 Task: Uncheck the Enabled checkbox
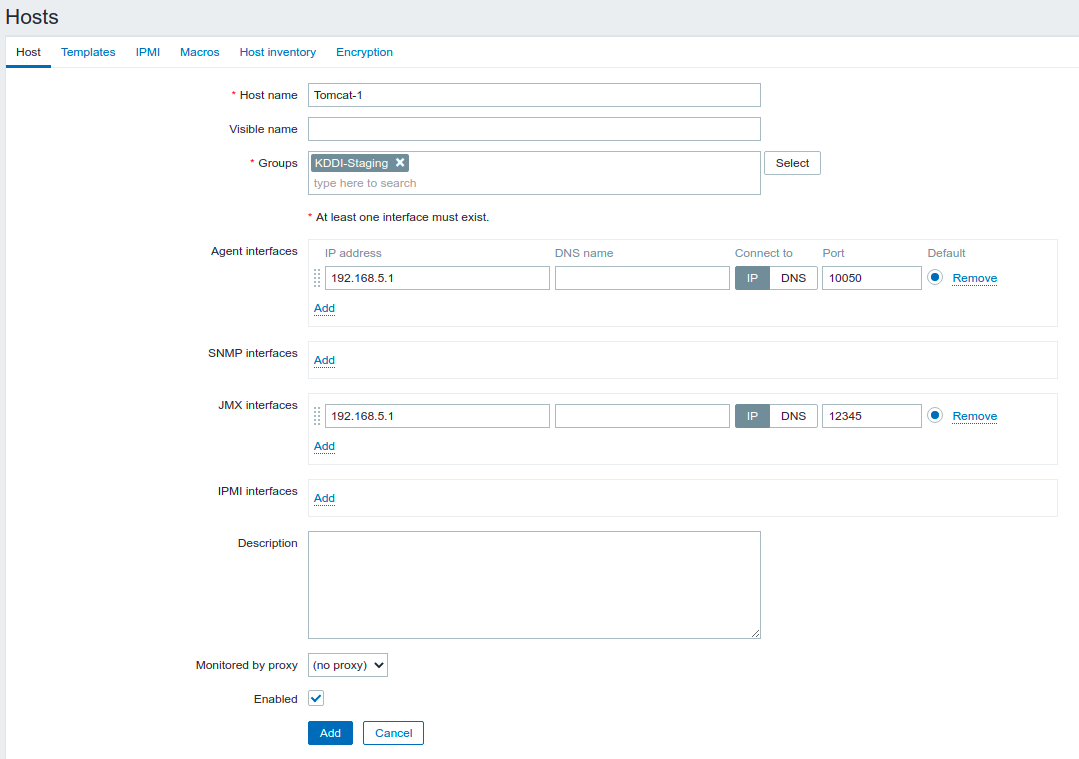click(x=315, y=698)
